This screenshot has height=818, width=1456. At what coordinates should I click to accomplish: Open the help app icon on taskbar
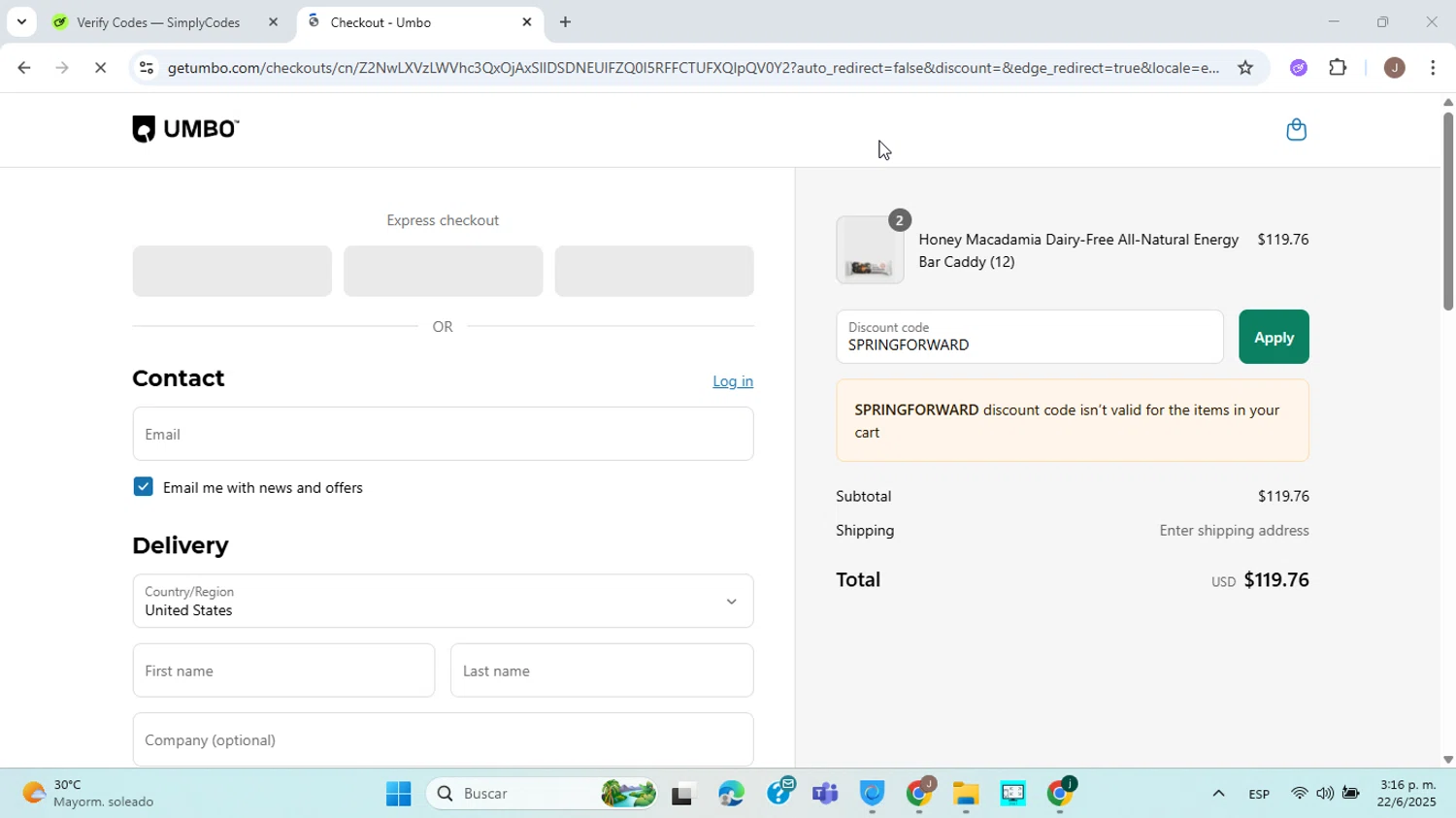point(780,793)
